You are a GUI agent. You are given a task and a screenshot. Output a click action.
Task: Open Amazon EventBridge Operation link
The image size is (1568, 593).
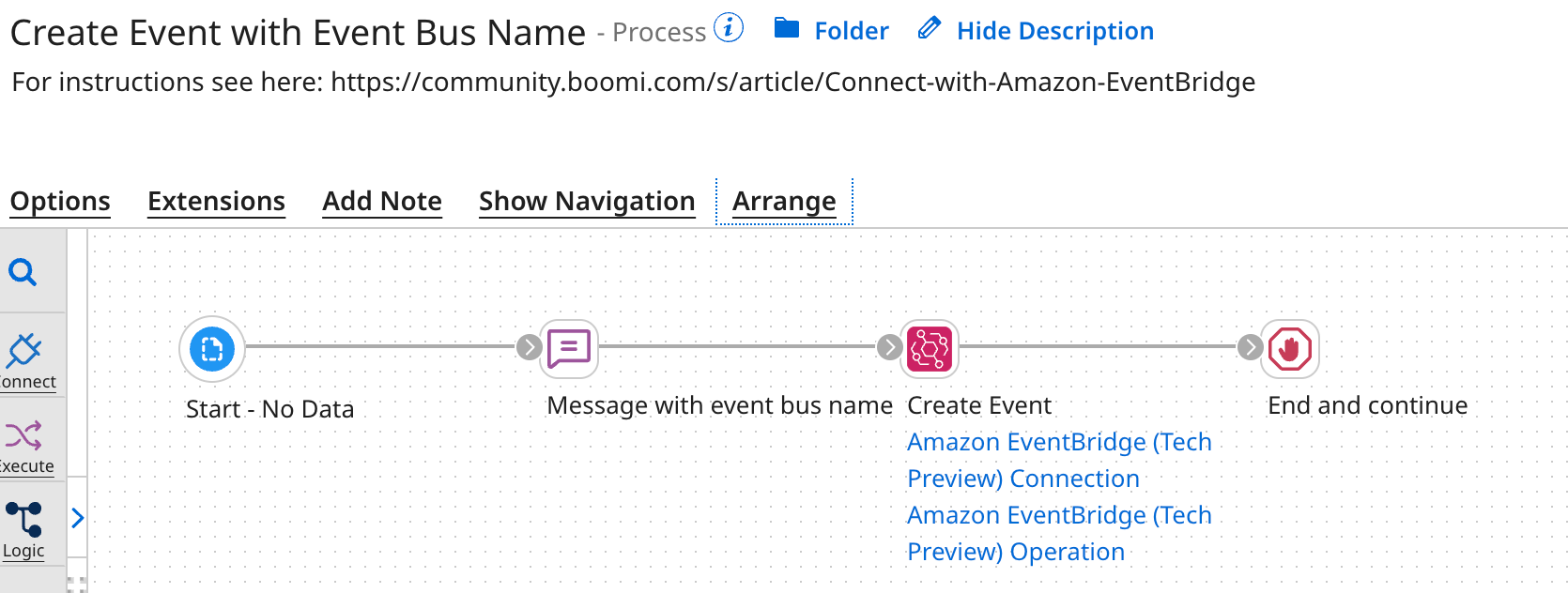[1059, 533]
